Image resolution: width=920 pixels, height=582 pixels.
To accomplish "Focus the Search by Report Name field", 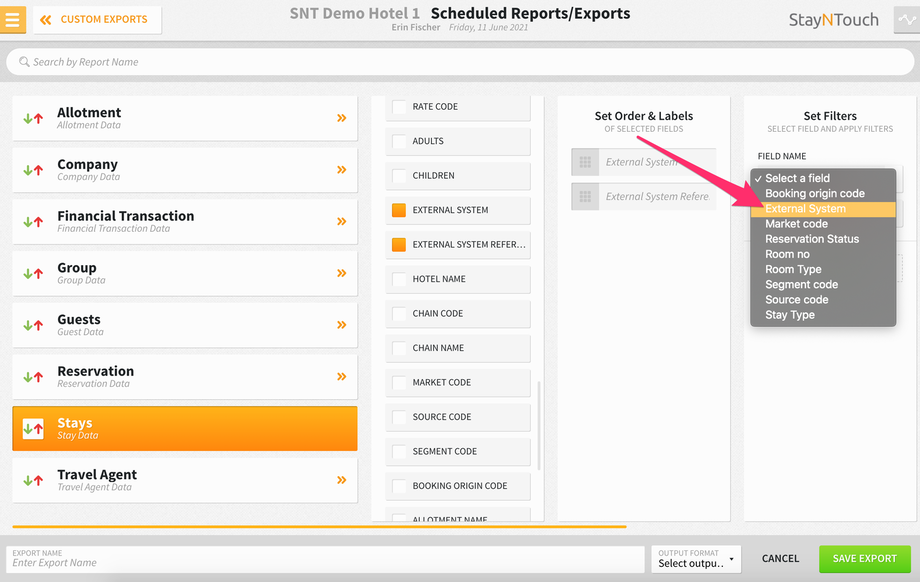I will coord(460,62).
